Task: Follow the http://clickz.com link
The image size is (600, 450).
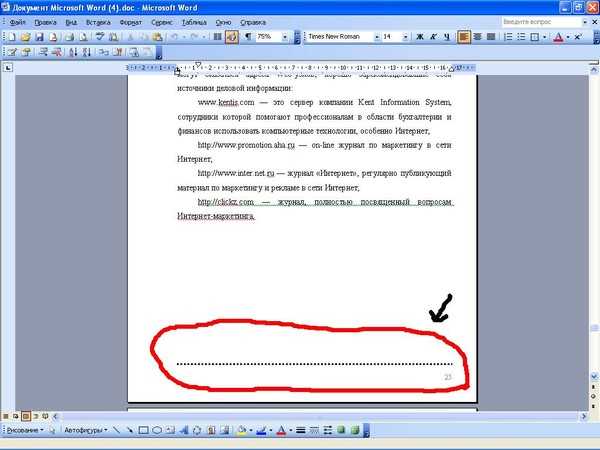Action: (226, 202)
